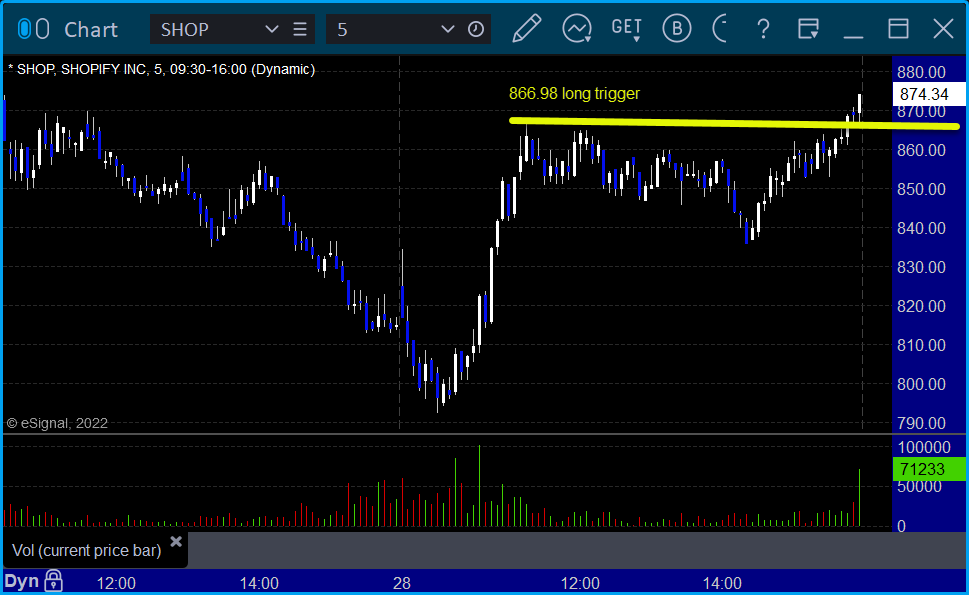Screen dimensions: 969x595
Task: Select the pencil drawing tools icon
Action: [x=527, y=28]
